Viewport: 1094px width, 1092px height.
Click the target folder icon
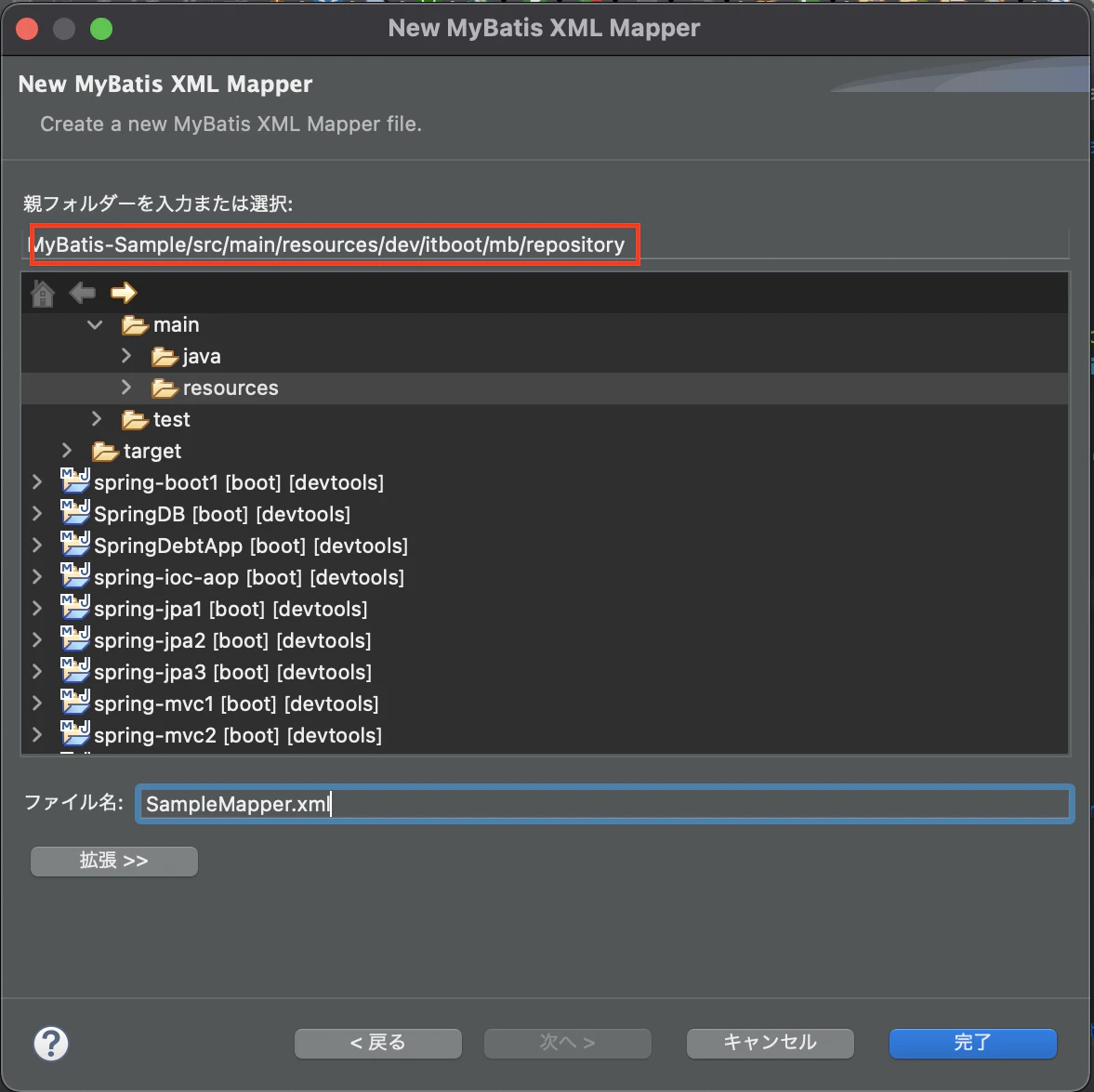(x=105, y=452)
